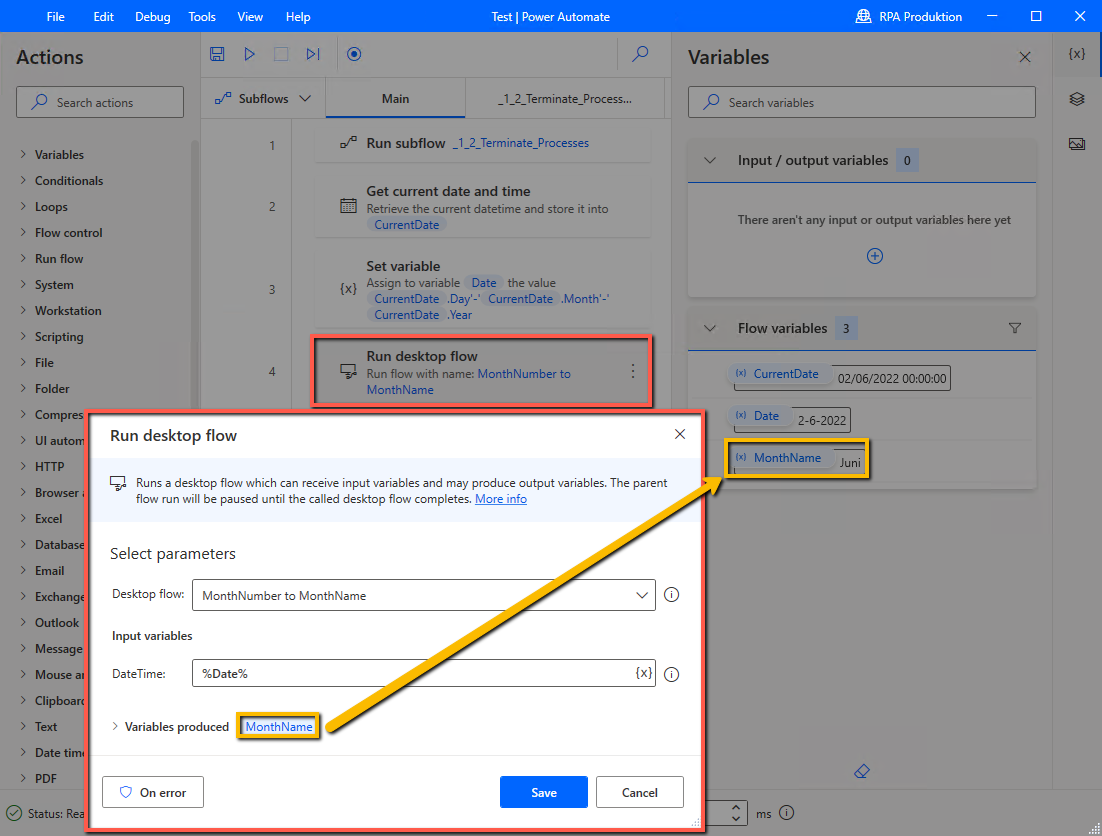Toggle the Variables pane {x} sidebar icon

point(1077,53)
